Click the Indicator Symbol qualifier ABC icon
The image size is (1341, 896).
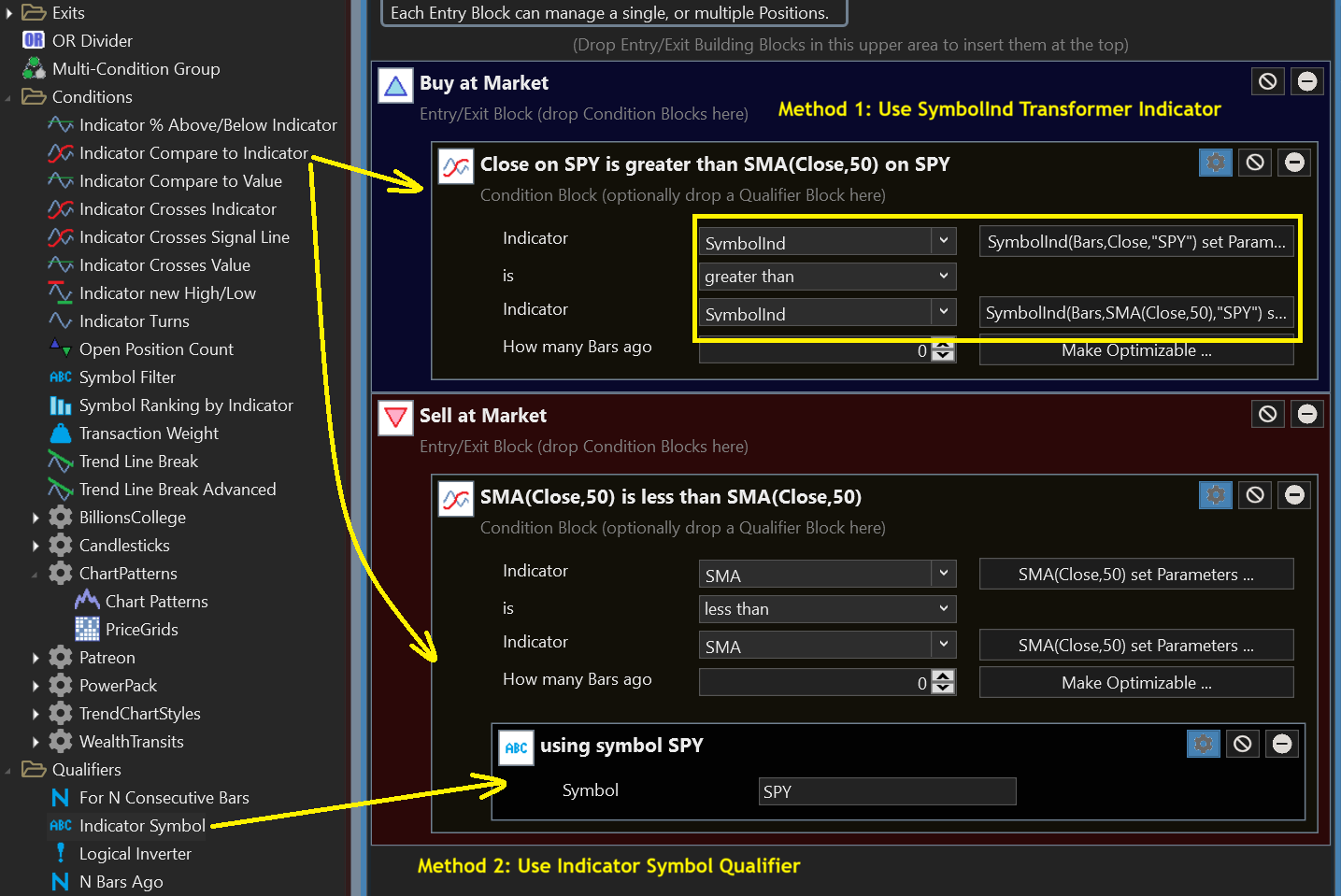pos(61,826)
